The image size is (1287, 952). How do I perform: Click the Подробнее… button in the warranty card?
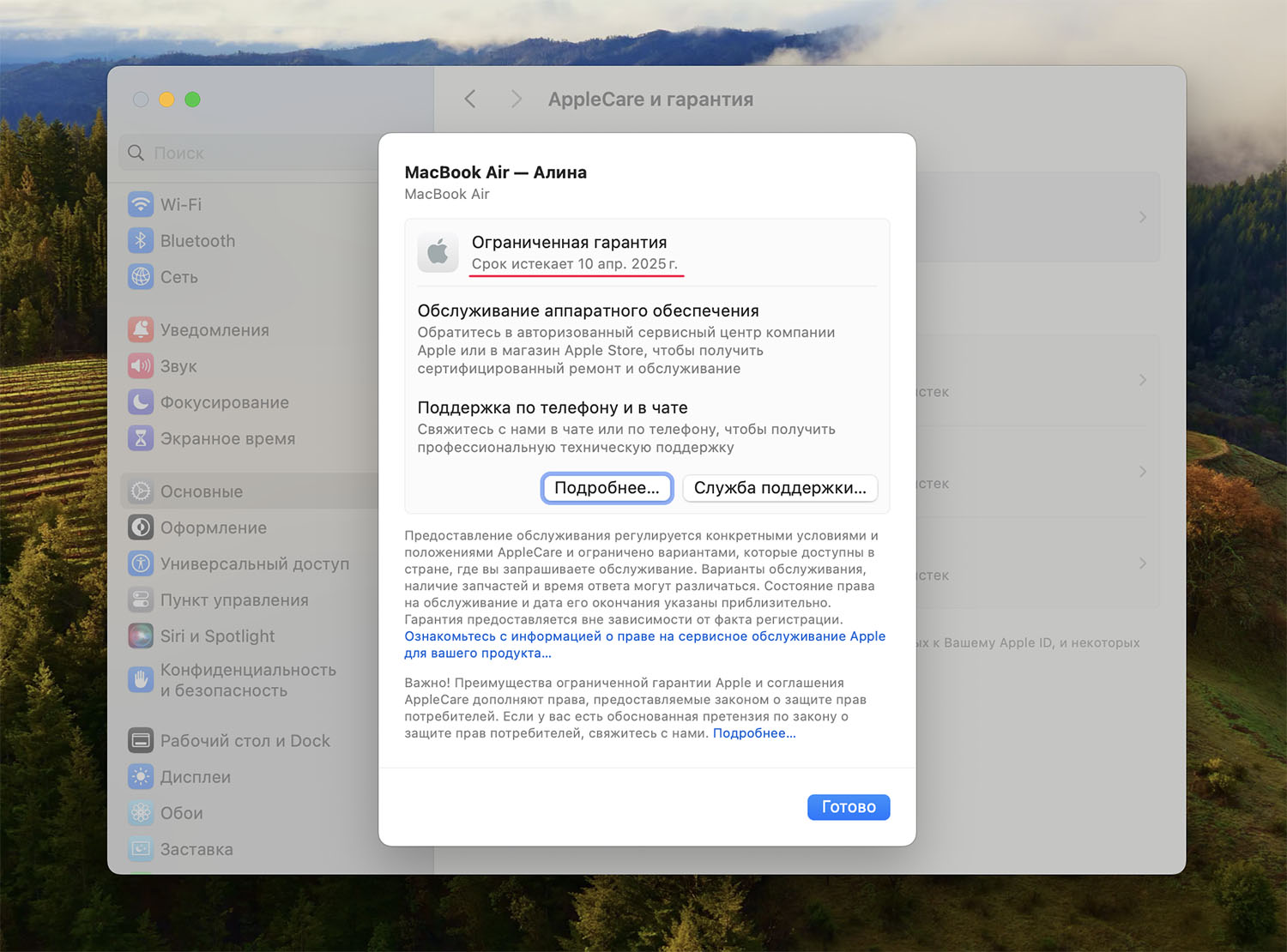click(607, 488)
